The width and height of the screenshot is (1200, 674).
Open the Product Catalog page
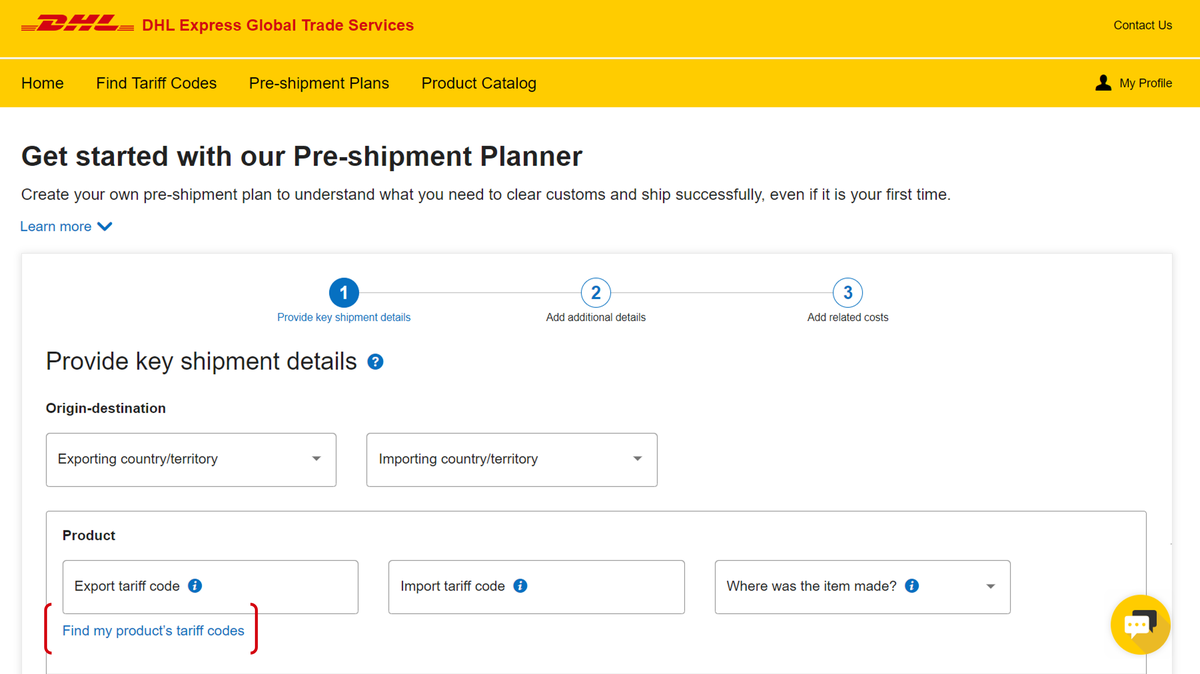478,83
